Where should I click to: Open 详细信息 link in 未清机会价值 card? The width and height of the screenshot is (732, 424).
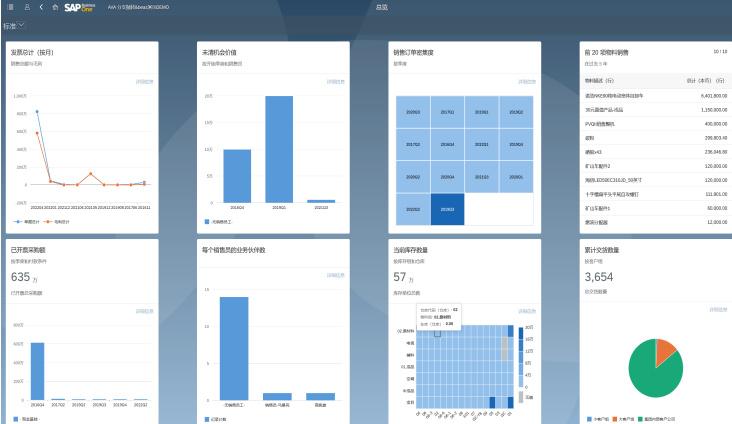pos(336,82)
